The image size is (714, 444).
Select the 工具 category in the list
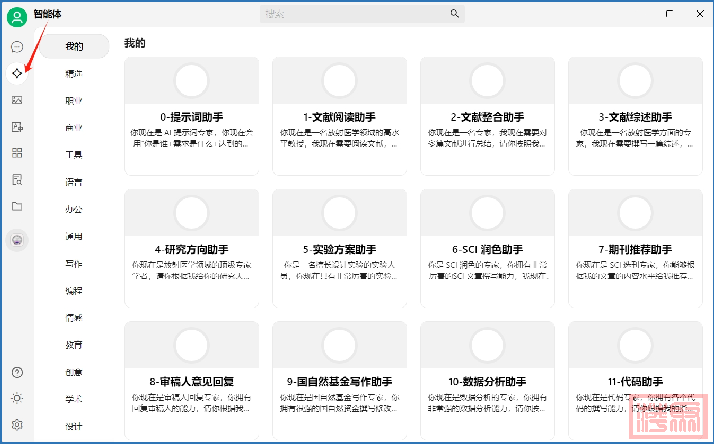click(x=74, y=155)
